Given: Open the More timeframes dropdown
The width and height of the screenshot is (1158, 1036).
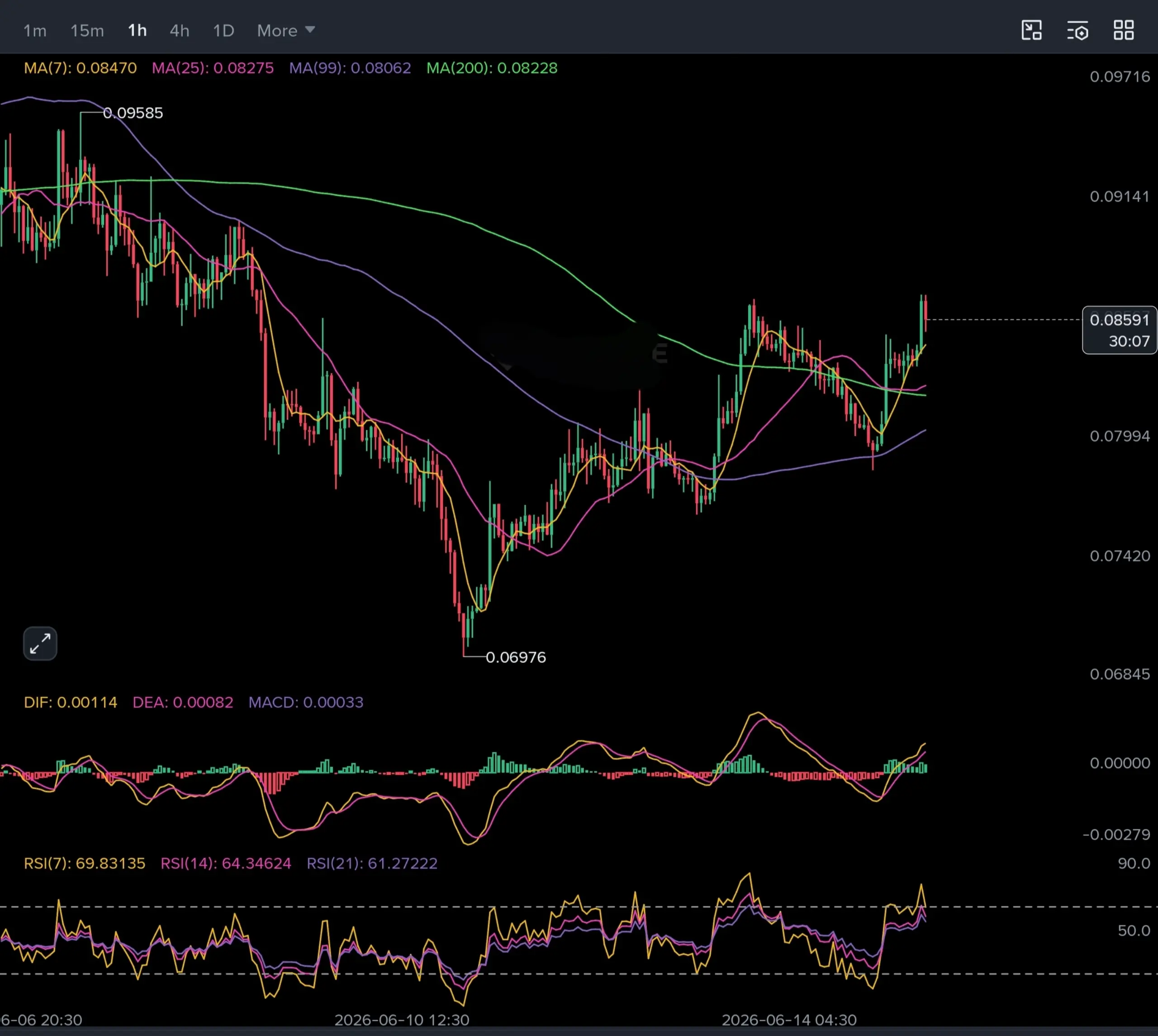Looking at the screenshot, I should pos(286,31).
